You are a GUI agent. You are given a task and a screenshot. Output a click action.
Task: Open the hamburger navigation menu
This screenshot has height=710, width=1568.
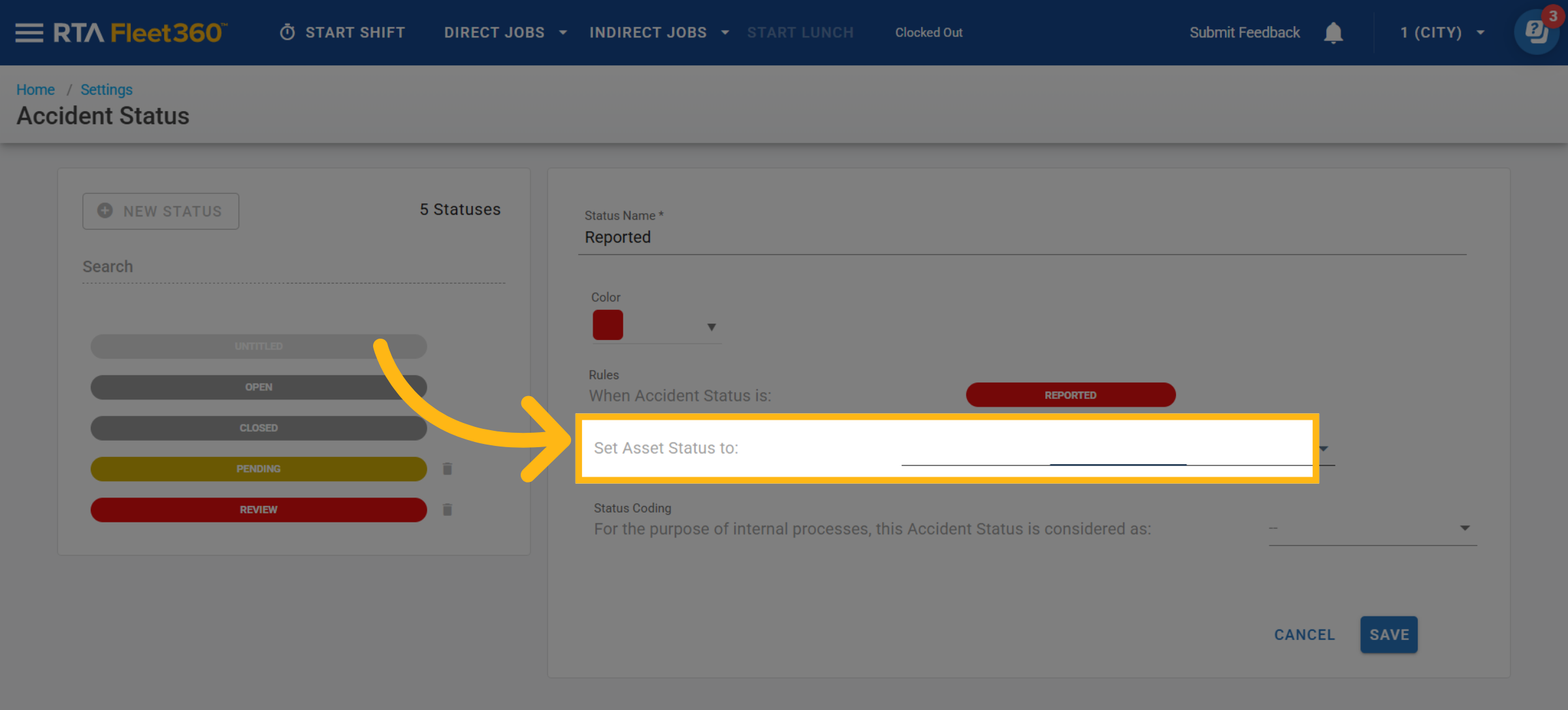tap(29, 33)
